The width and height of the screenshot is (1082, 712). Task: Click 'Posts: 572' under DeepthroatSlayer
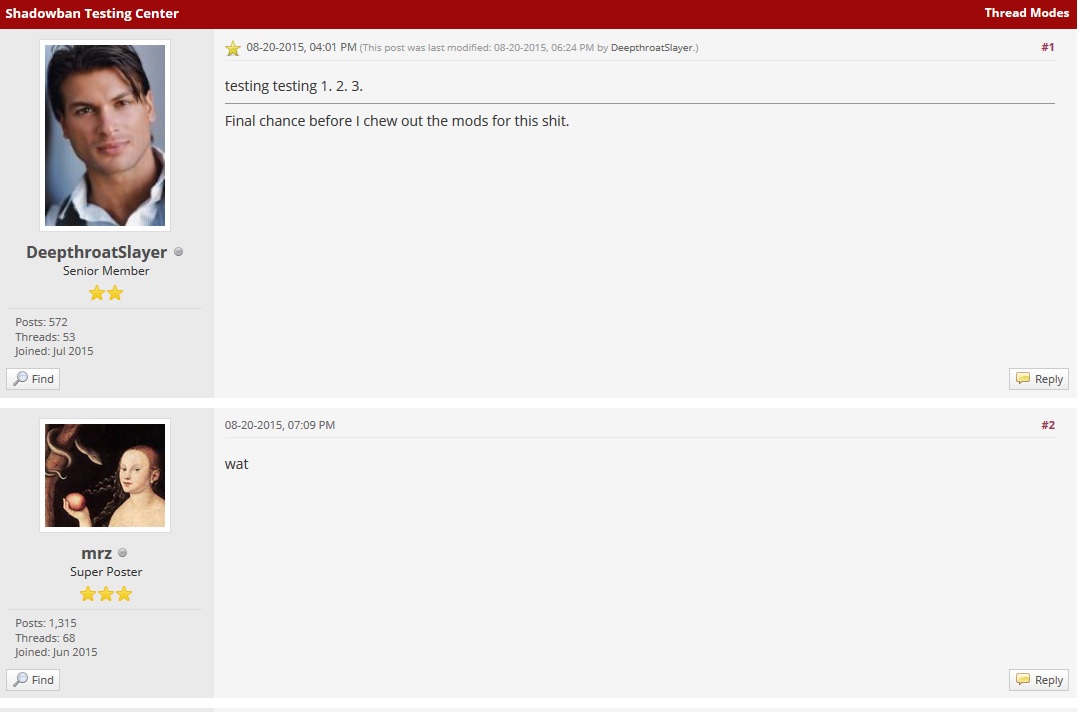click(41, 322)
